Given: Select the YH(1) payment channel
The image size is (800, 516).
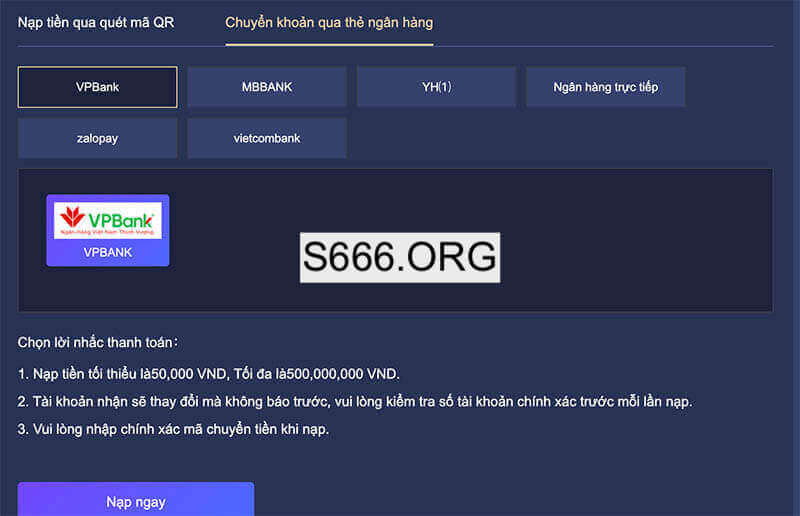Looking at the screenshot, I should tap(436, 87).
